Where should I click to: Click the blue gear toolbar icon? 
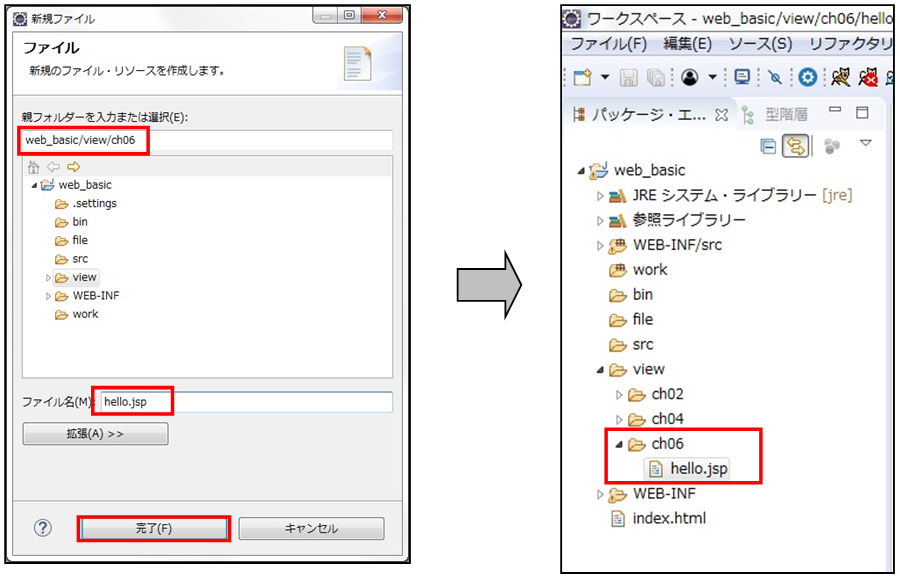(807, 77)
